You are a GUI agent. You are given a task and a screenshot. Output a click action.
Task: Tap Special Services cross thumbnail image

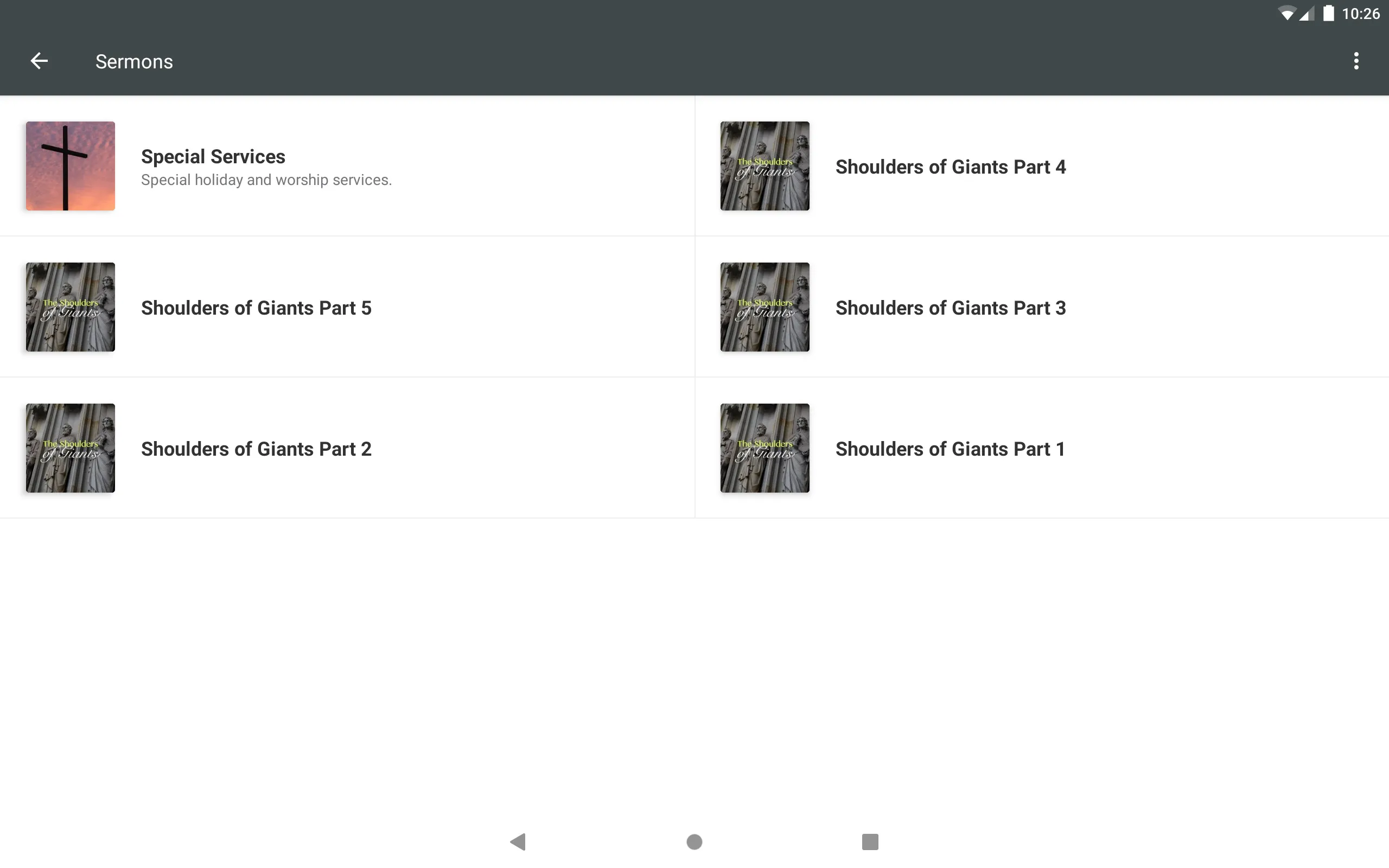[x=70, y=165]
